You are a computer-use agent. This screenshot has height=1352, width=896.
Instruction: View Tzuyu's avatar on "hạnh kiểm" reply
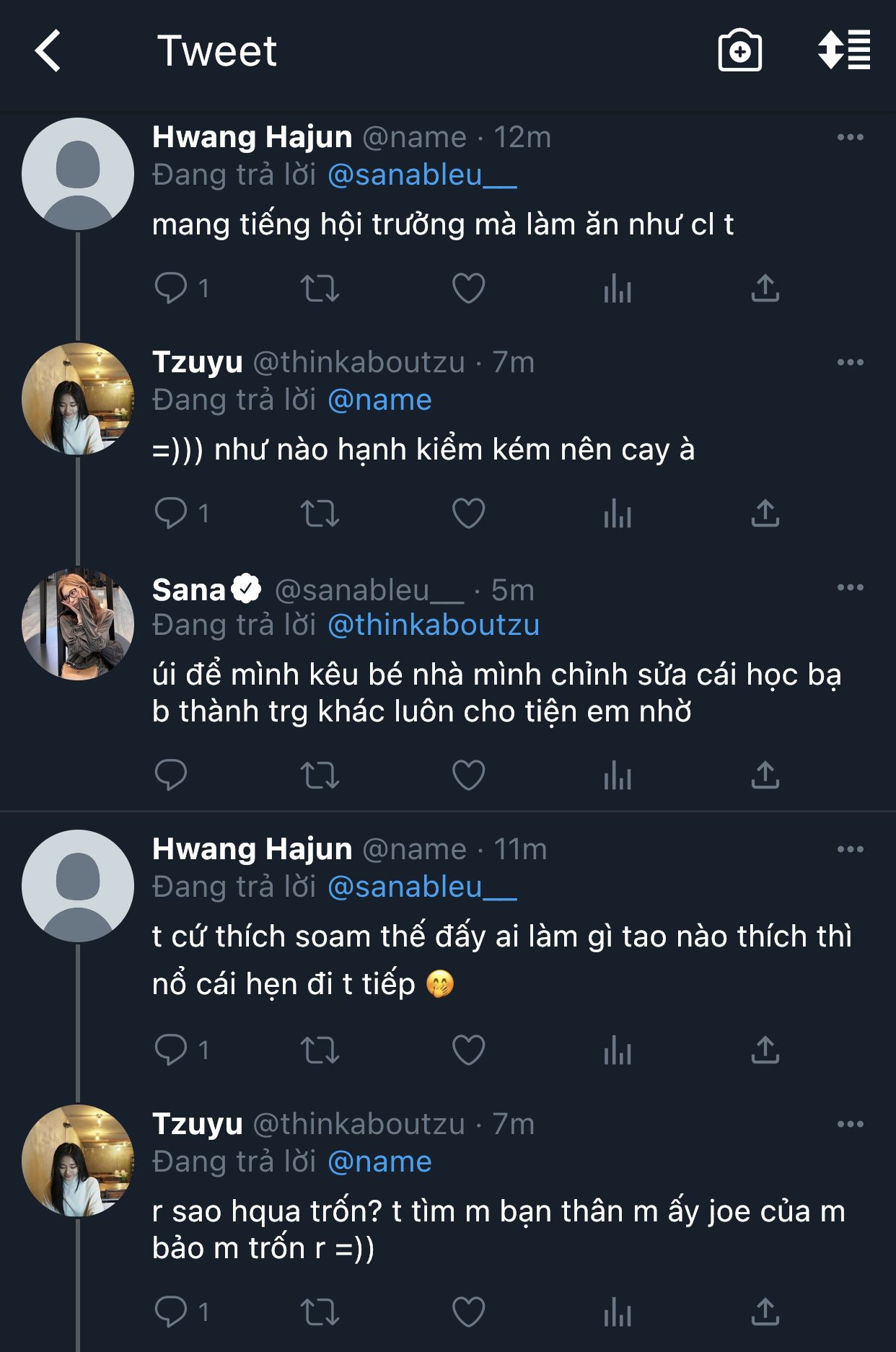coord(78,399)
